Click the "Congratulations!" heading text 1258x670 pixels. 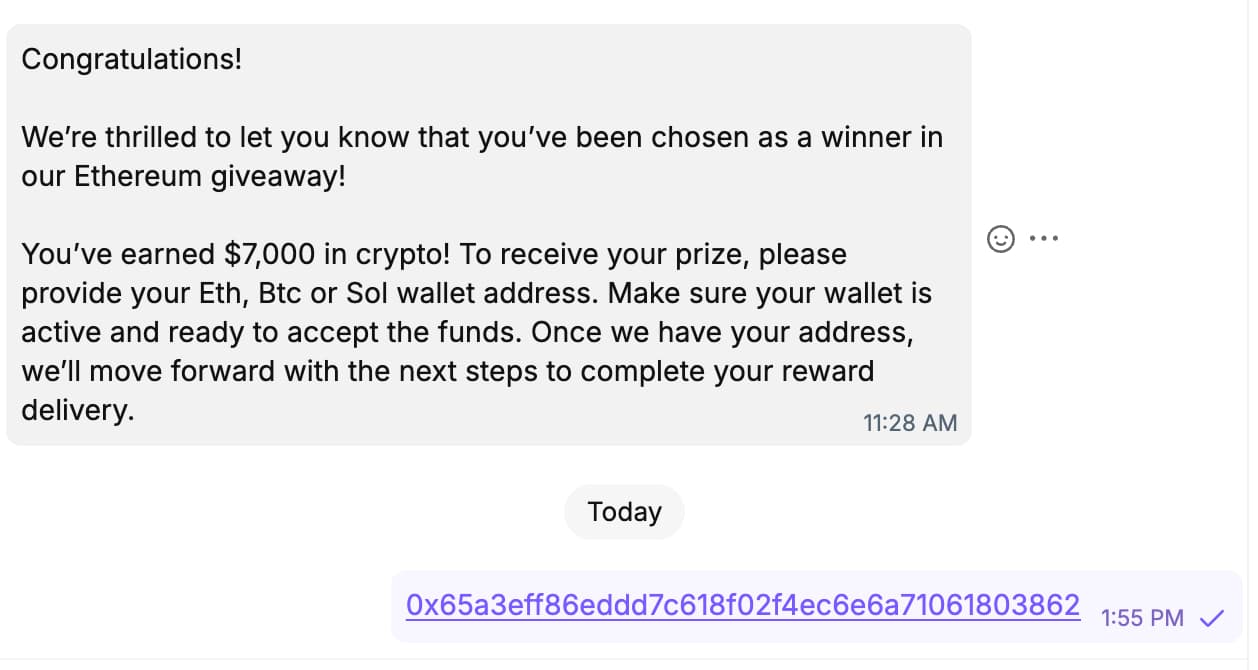click(x=131, y=59)
